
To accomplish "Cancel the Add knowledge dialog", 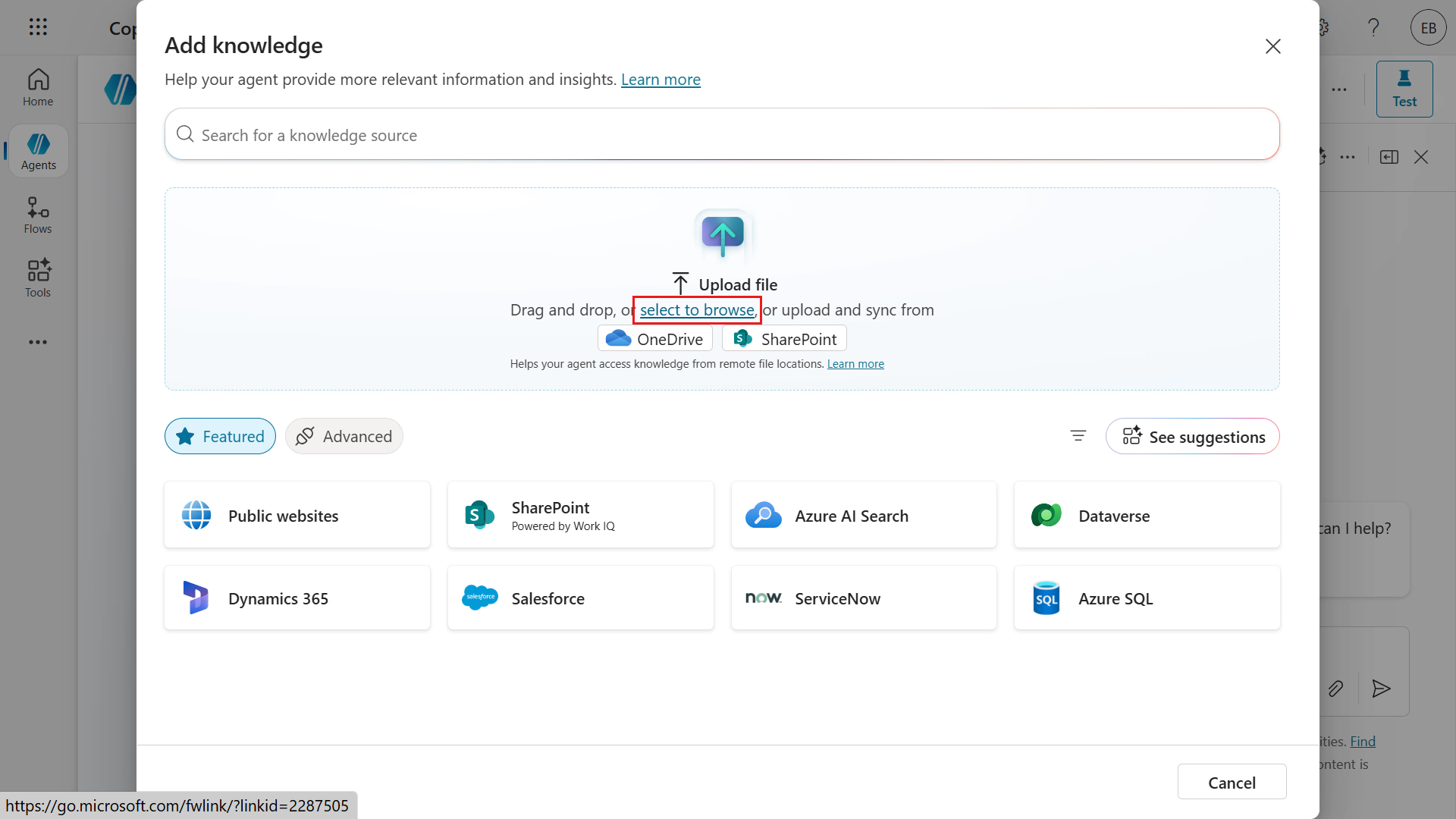I will tap(1232, 781).
